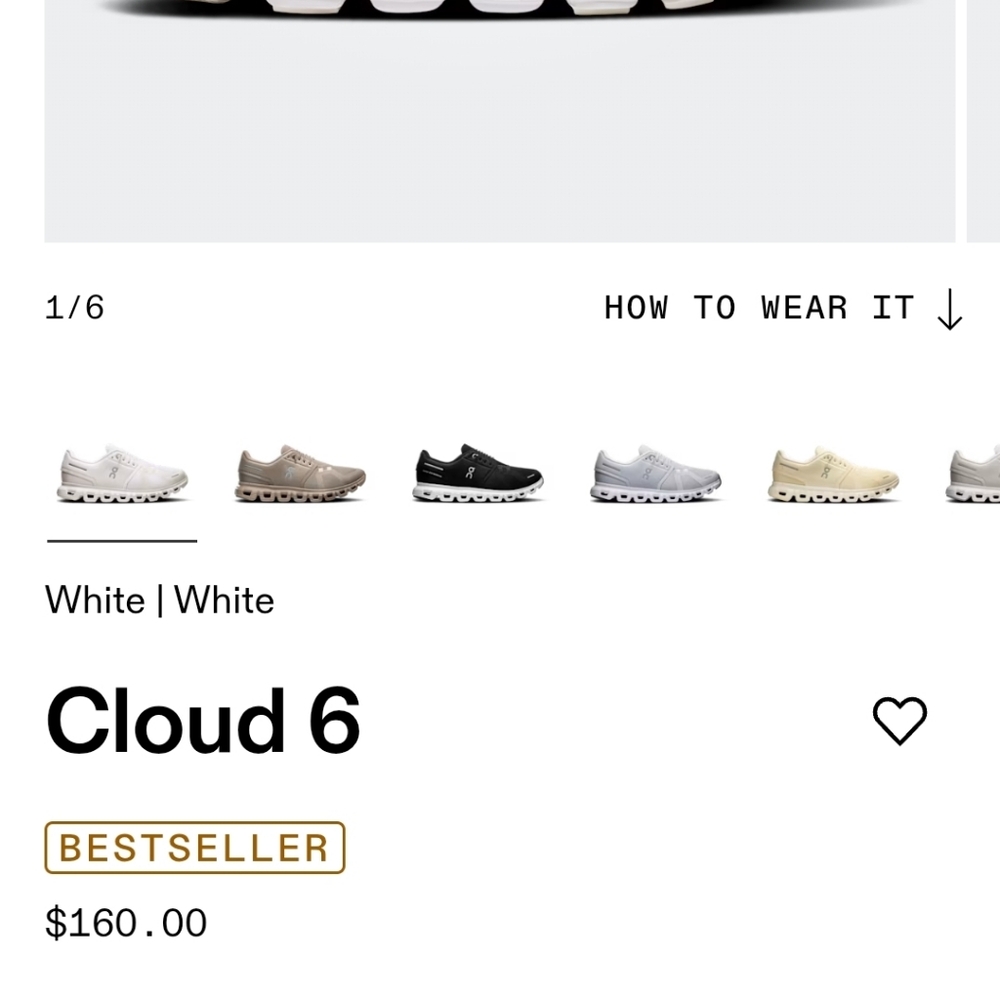Select the first colorway in the swatch row
1000x1000 pixels.
click(121, 472)
